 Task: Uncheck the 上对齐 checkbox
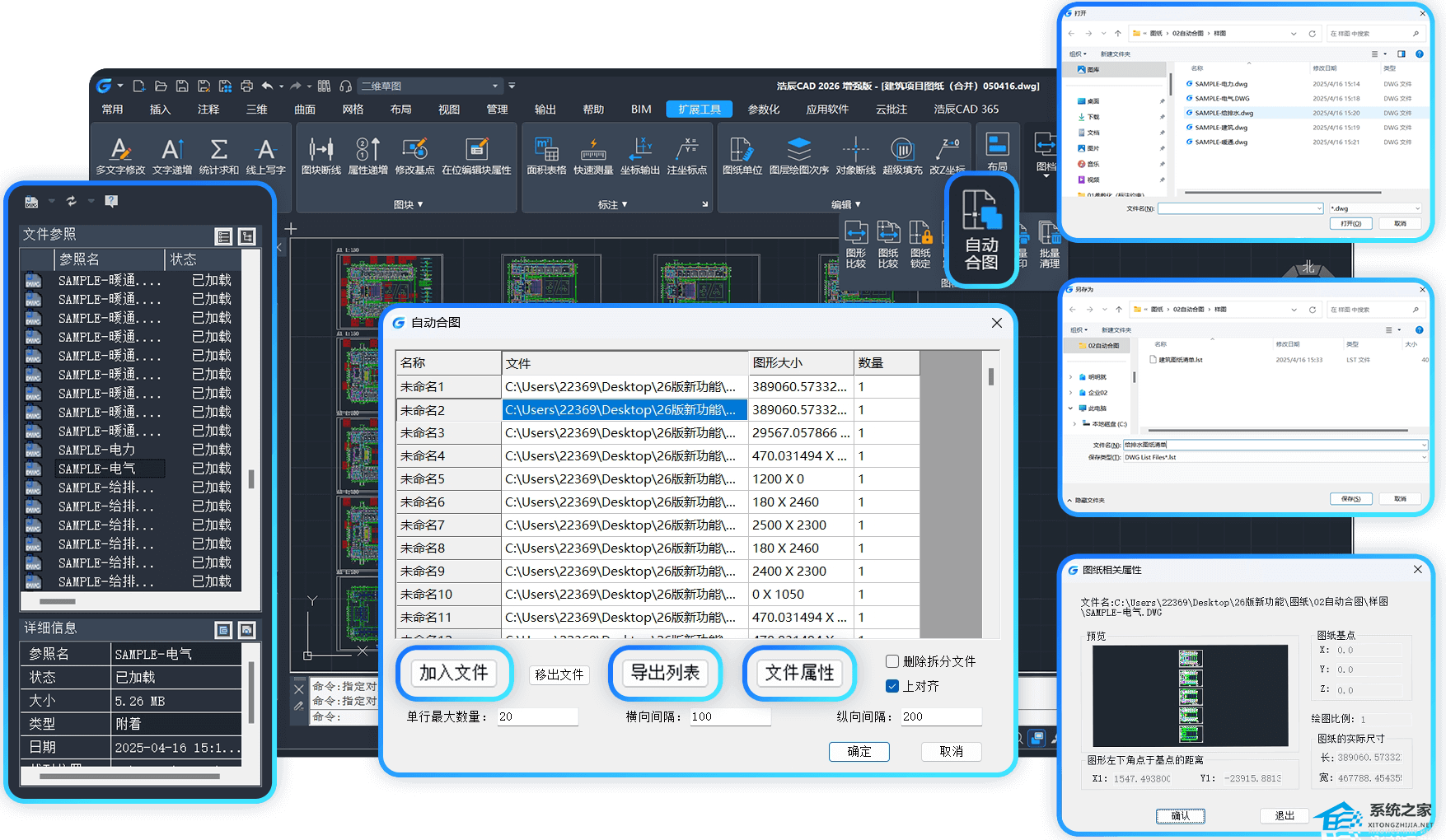pos(892,686)
